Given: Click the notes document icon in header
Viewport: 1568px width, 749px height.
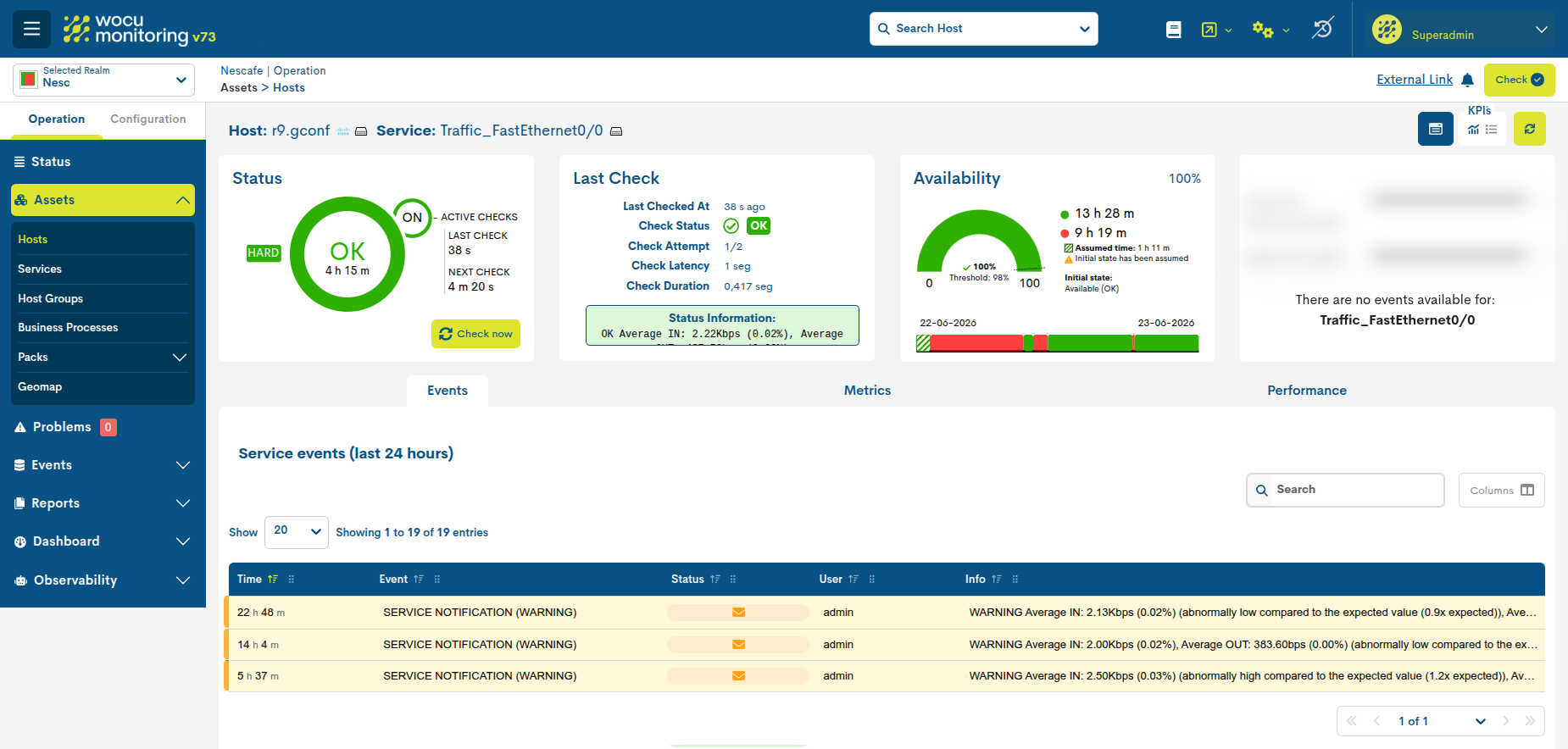Looking at the screenshot, I should tap(1174, 30).
